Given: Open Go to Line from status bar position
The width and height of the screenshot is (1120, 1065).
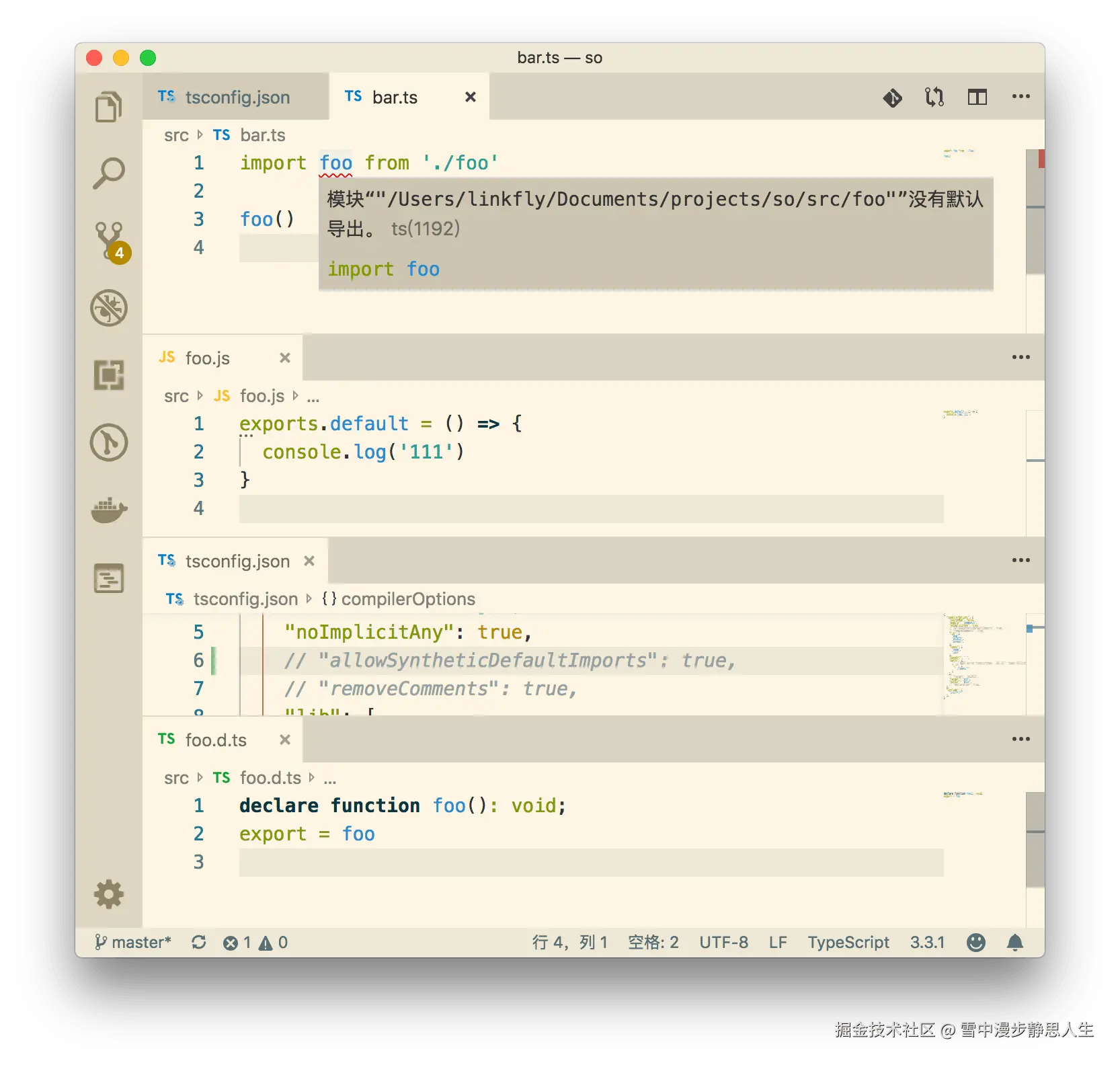Looking at the screenshot, I should pyautogui.click(x=570, y=943).
